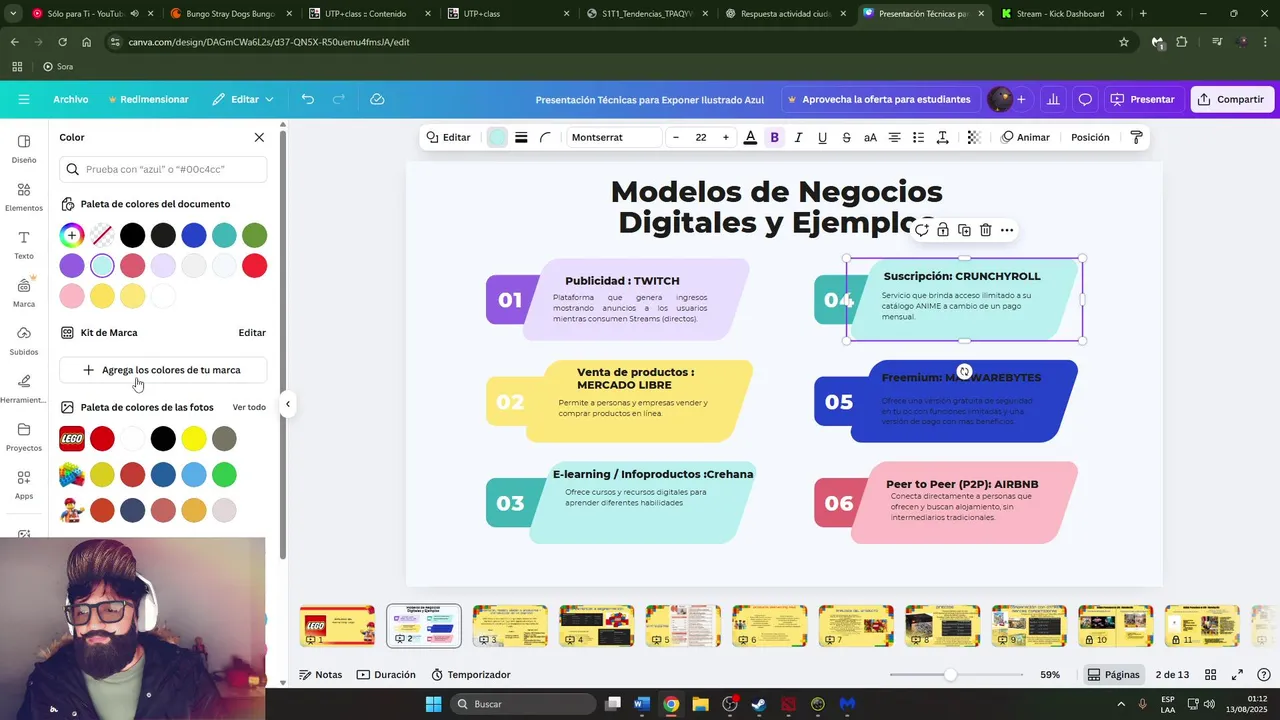Open the Archivo menu
Image resolution: width=1280 pixels, height=720 pixels.
pos(71,99)
